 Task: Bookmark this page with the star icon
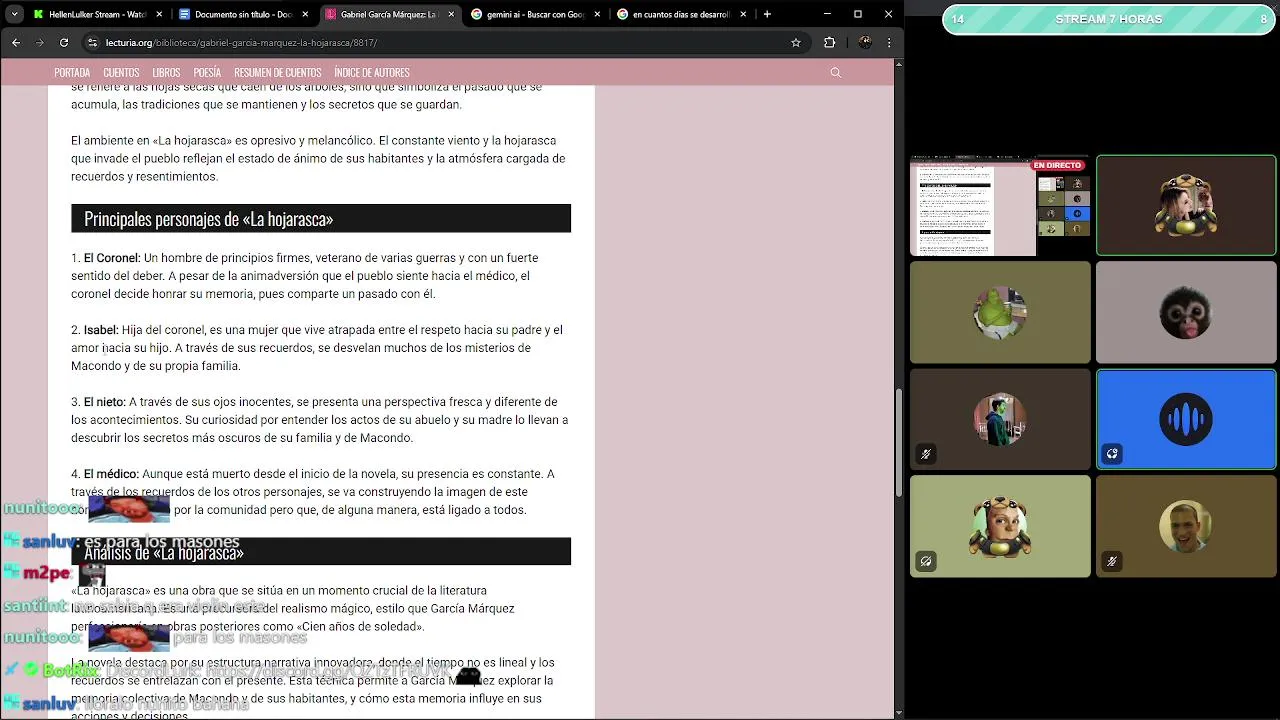tap(796, 43)
